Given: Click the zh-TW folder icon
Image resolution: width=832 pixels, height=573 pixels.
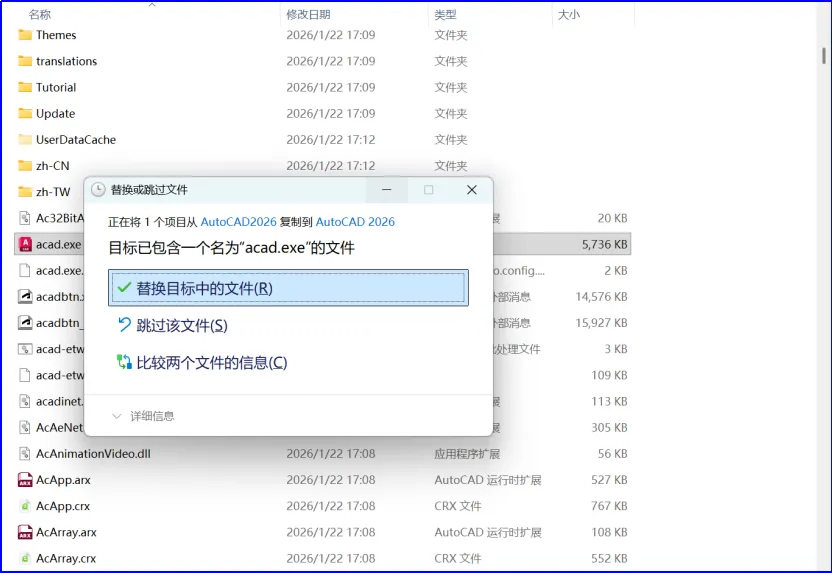Looking at the screenshot, I should (x=25, y=192).
